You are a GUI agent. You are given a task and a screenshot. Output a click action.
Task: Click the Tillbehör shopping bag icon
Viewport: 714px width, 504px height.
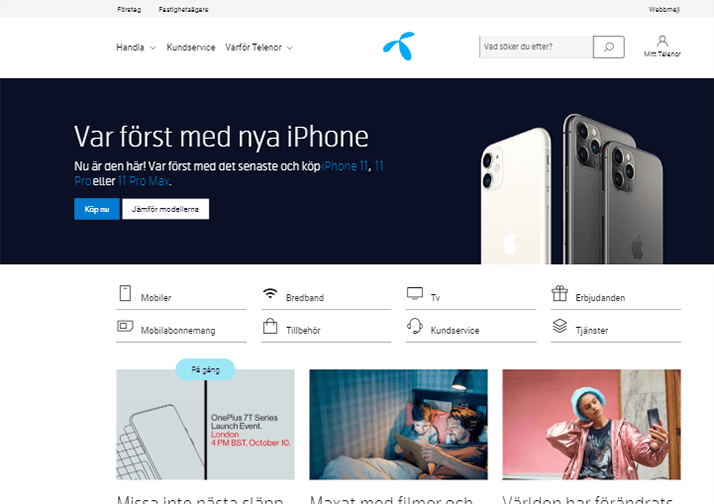[270, 326]
